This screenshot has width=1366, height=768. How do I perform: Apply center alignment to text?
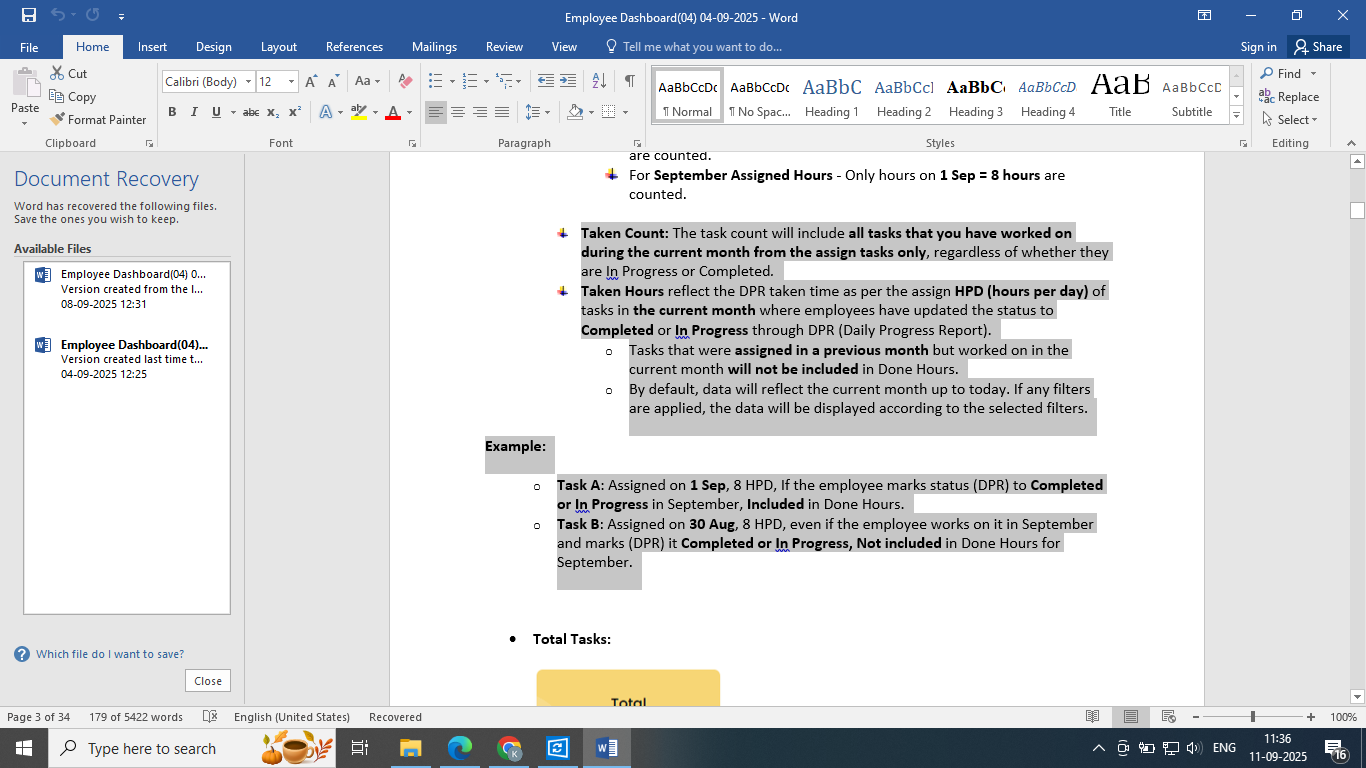pos(458,112)
